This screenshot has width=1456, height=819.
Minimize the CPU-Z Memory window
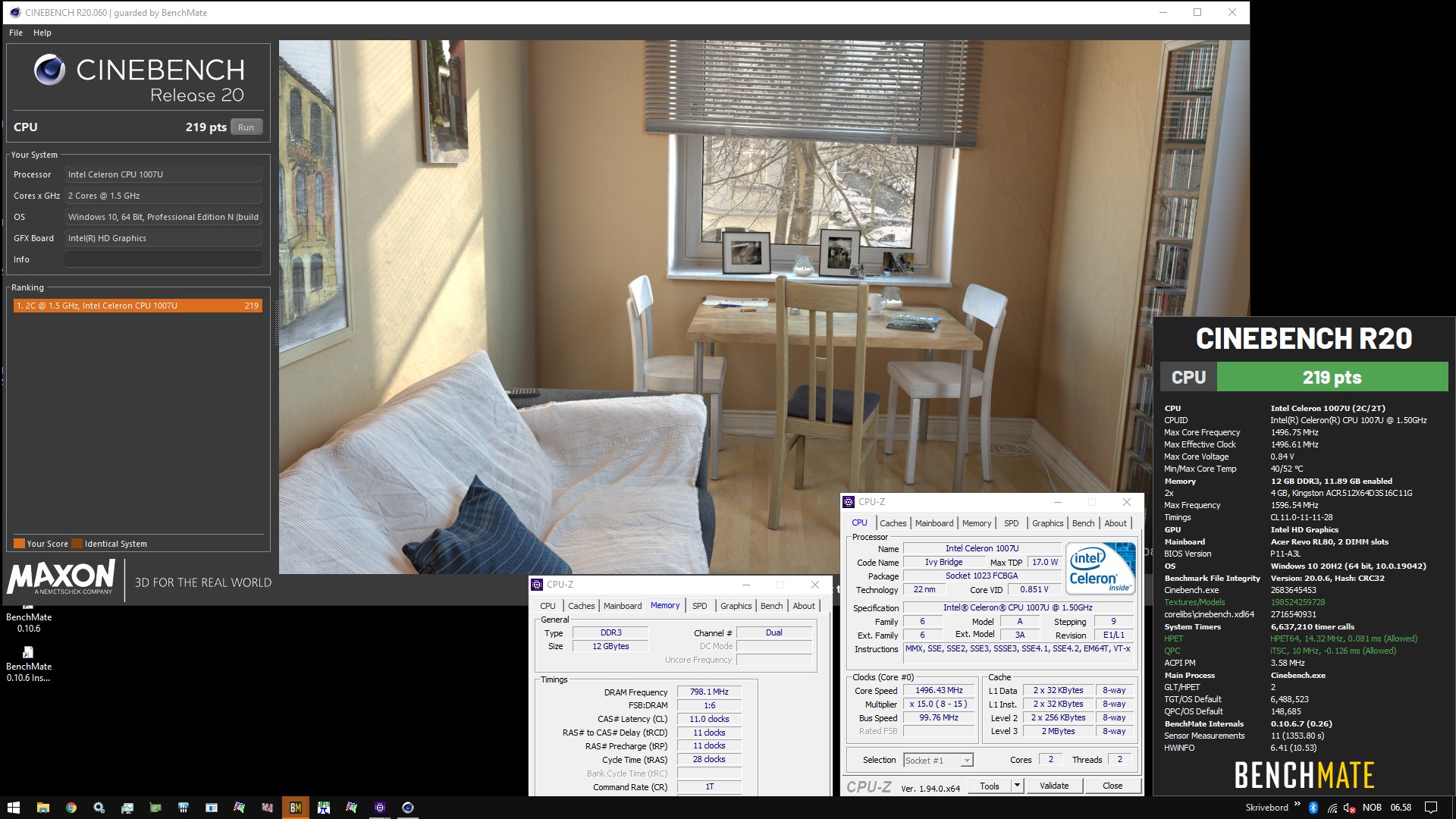click(746, 585)
